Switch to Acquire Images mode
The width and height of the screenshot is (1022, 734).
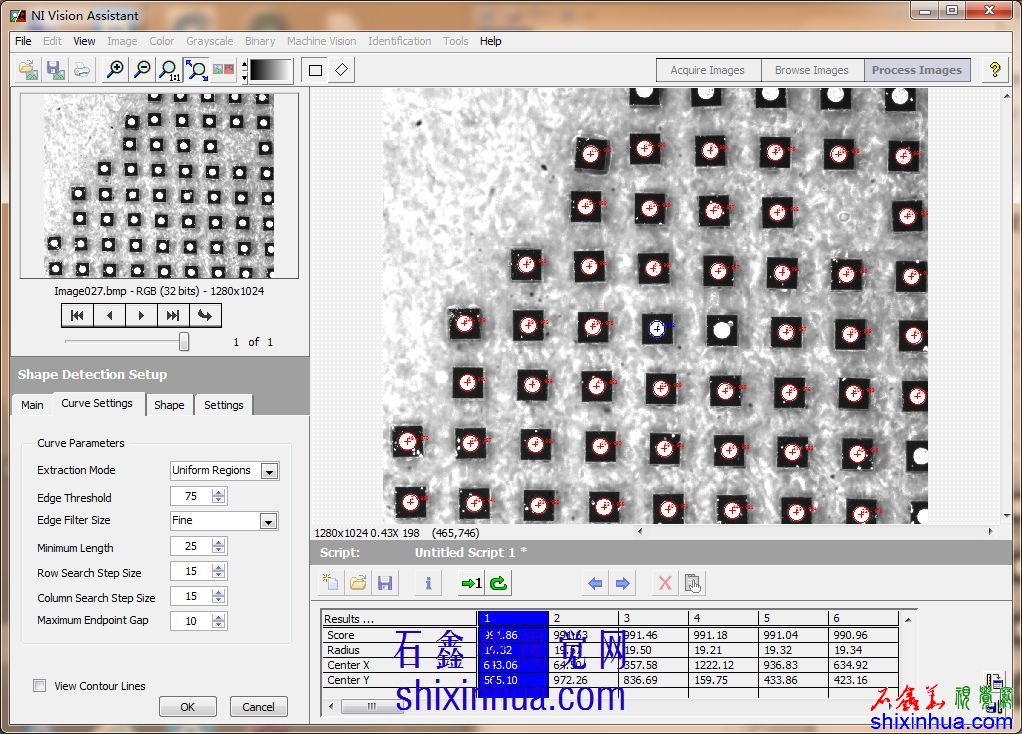click(x=707, y=70)
